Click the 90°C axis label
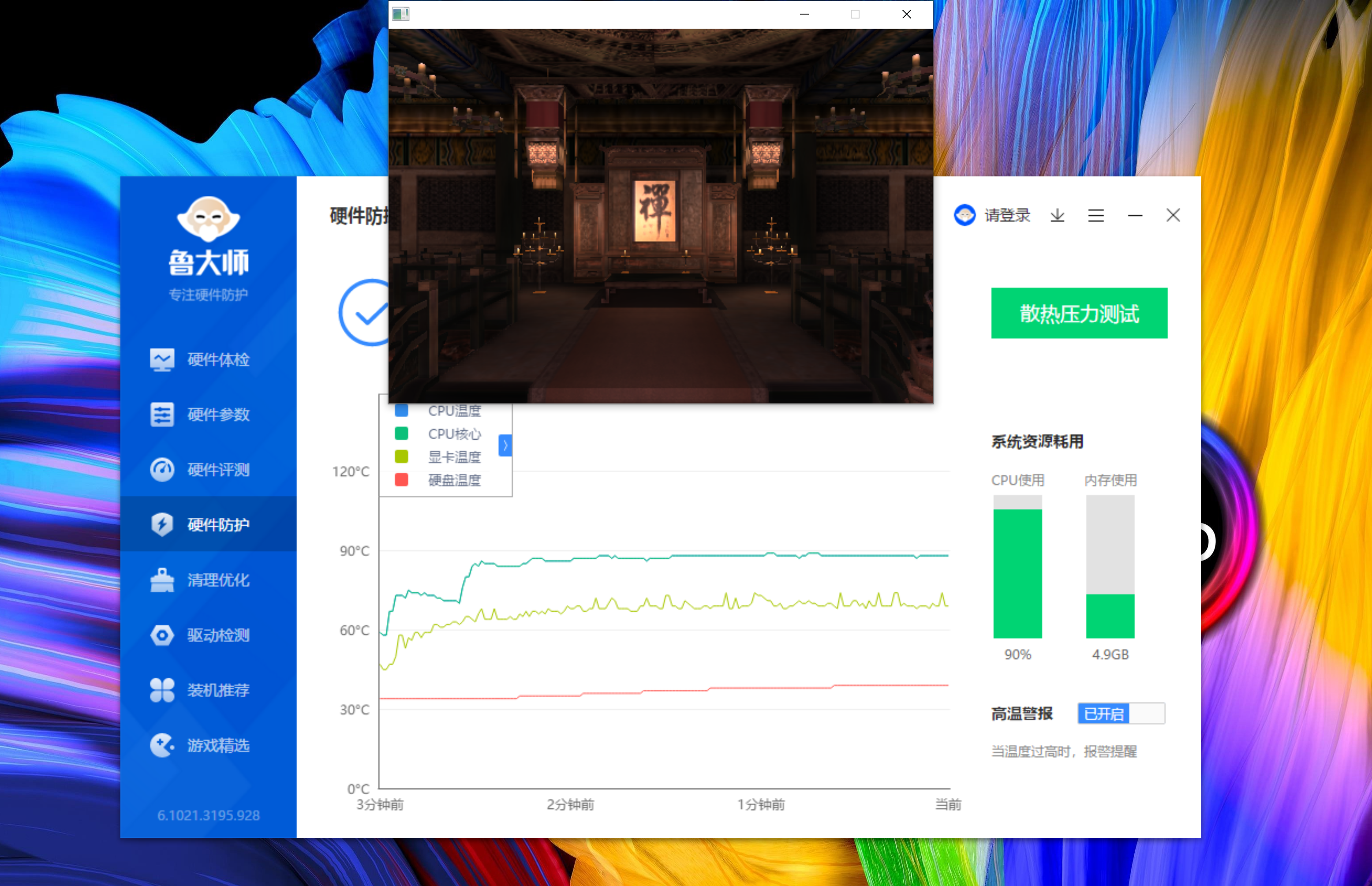 [x=355, y=550]
